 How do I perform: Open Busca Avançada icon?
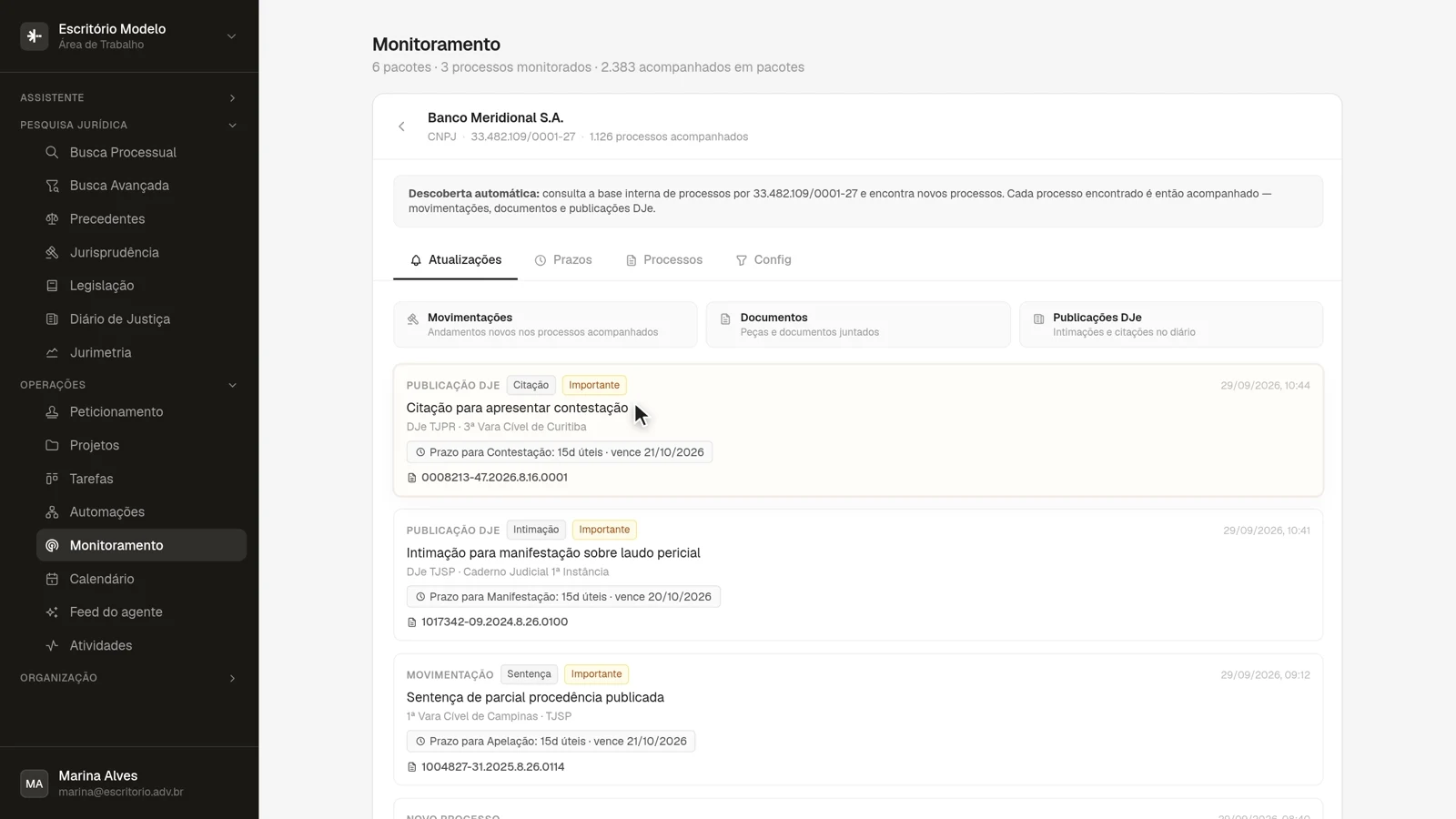click(52, 186)
